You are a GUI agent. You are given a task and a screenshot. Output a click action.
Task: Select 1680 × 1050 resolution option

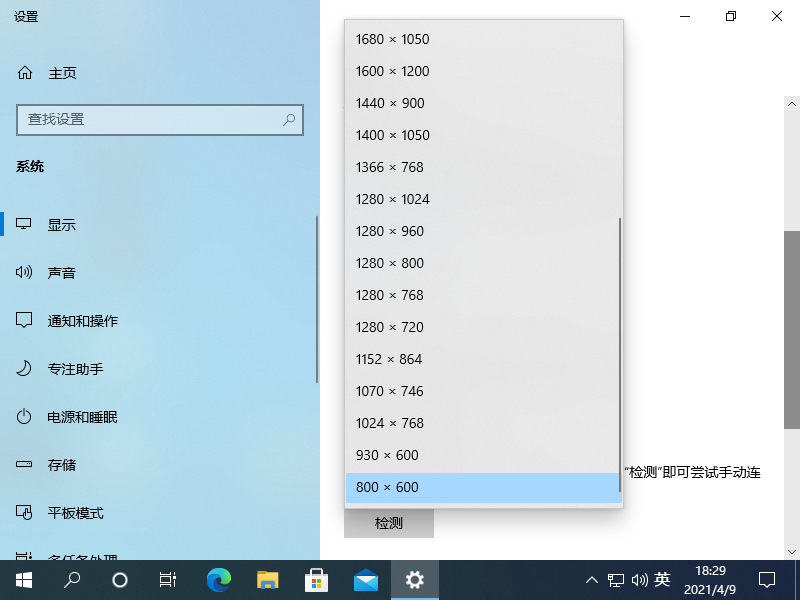pyautogui.click(x=392, y=39)
